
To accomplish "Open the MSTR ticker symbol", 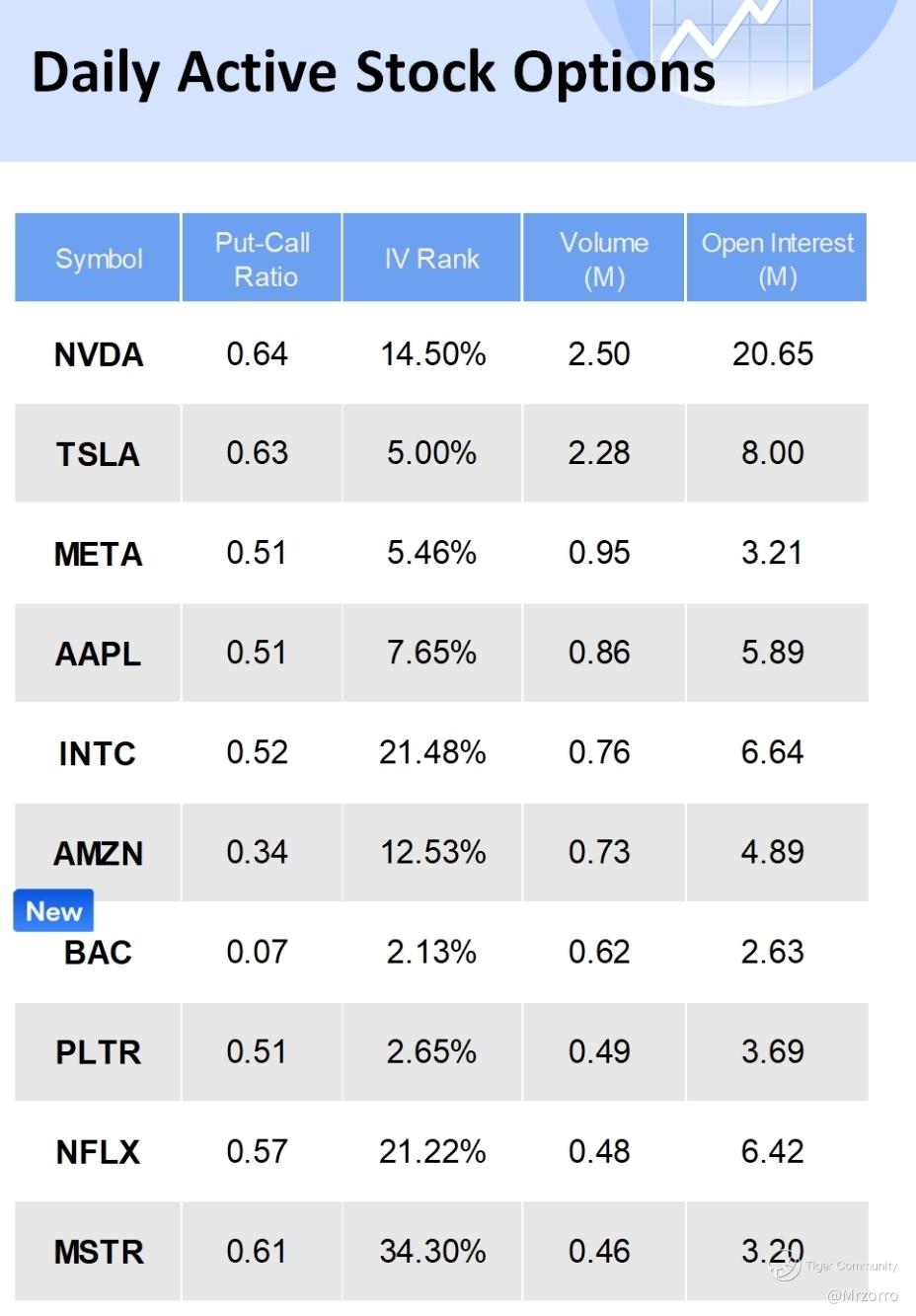I will [x=99, y=1252].
